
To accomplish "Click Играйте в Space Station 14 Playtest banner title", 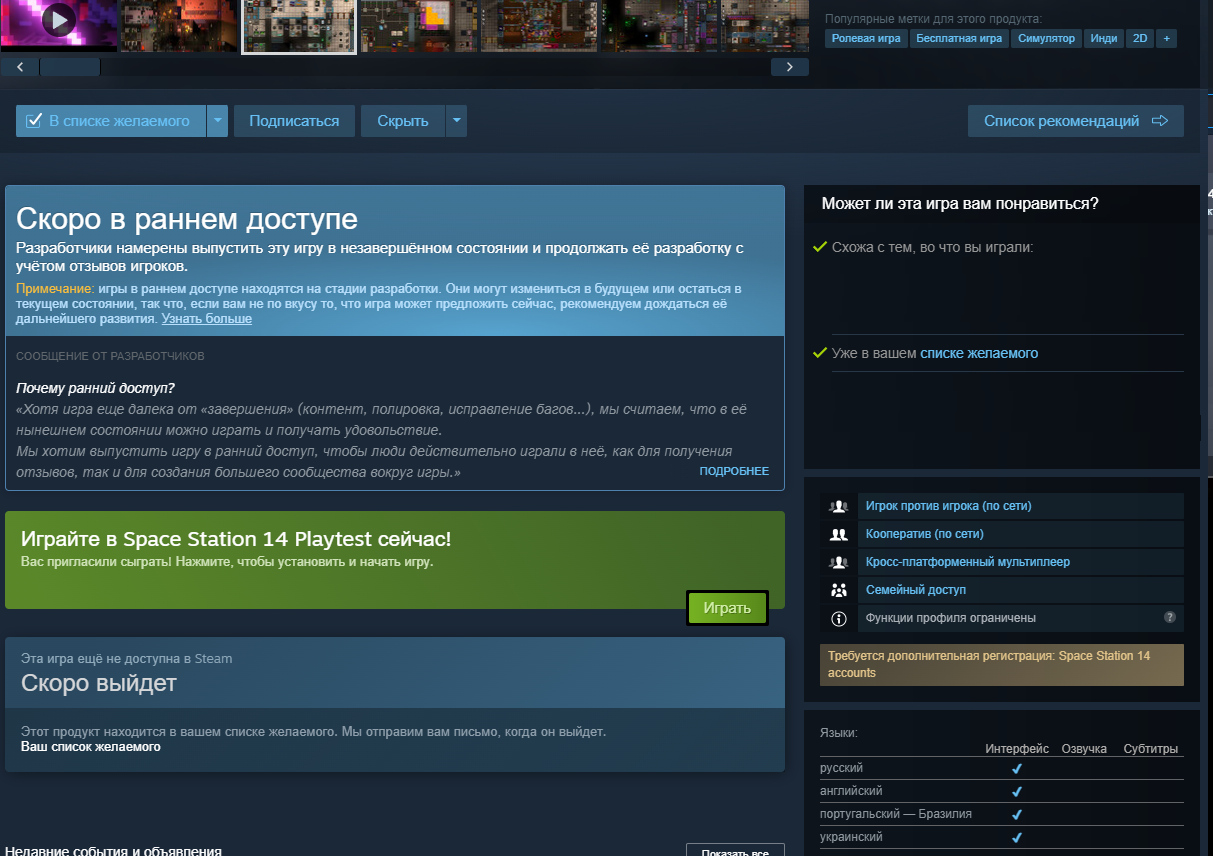I will (236, 539).
